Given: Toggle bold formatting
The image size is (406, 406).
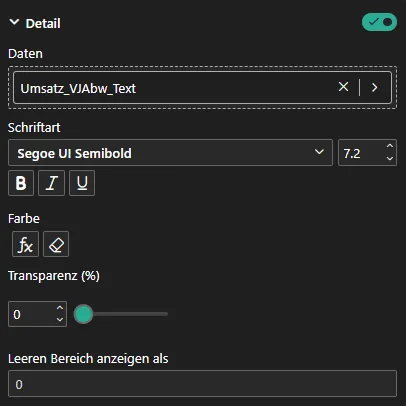Looking at the screenshot, I should pyautogui.click(x=21, y=183).
